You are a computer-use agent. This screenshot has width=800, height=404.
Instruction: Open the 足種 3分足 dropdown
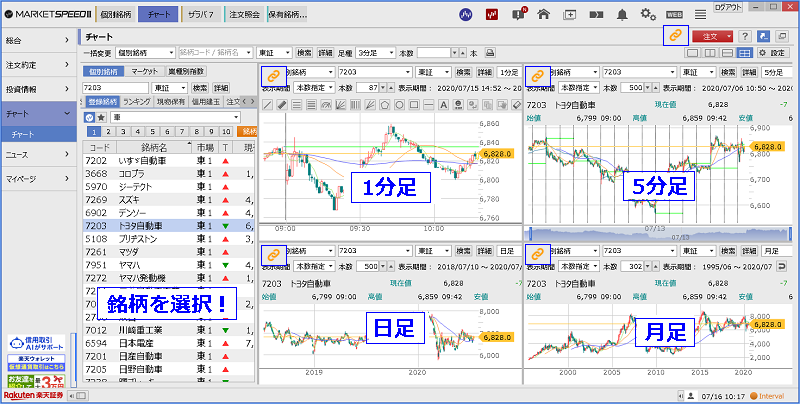click(x=376, y=53)
